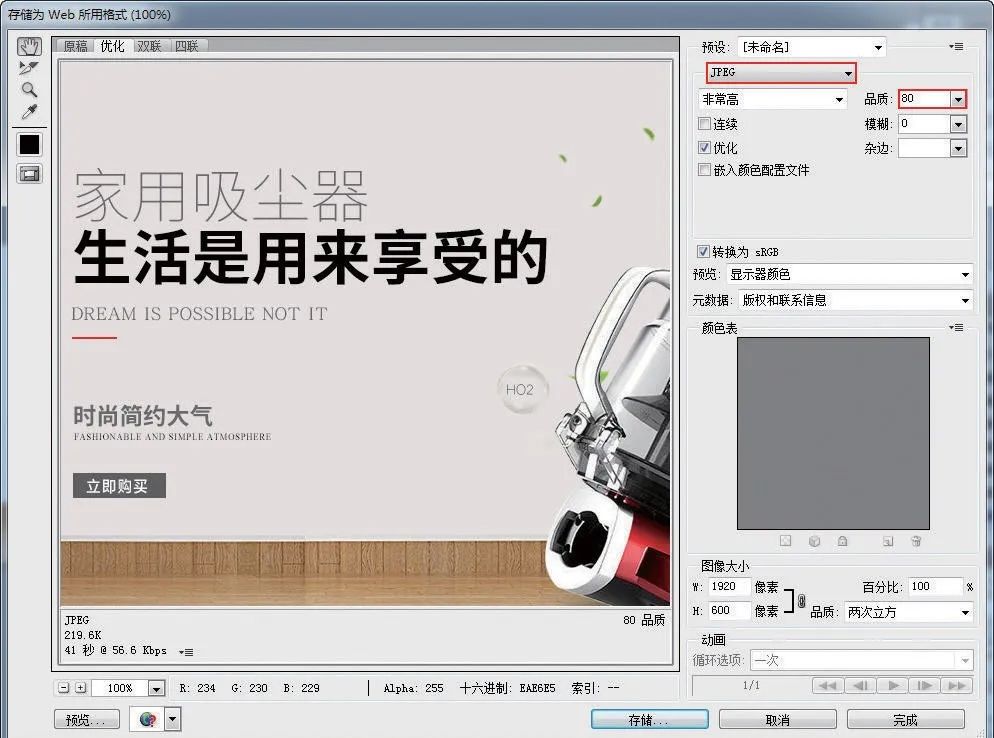Open the color table panel menu icon
Screen dimensions: 994x738
pos(956,327)
